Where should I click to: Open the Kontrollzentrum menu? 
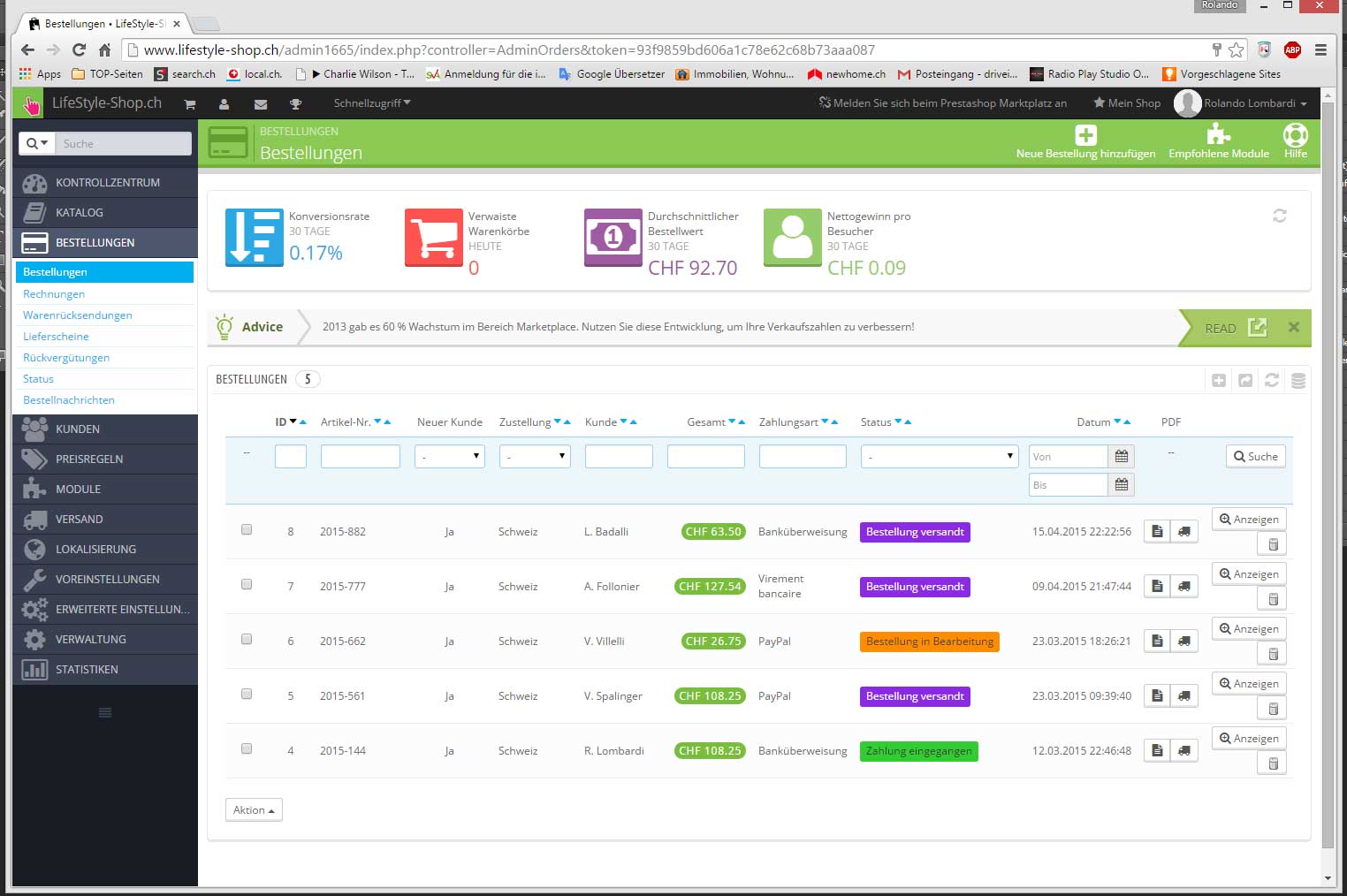coord(105,183)
